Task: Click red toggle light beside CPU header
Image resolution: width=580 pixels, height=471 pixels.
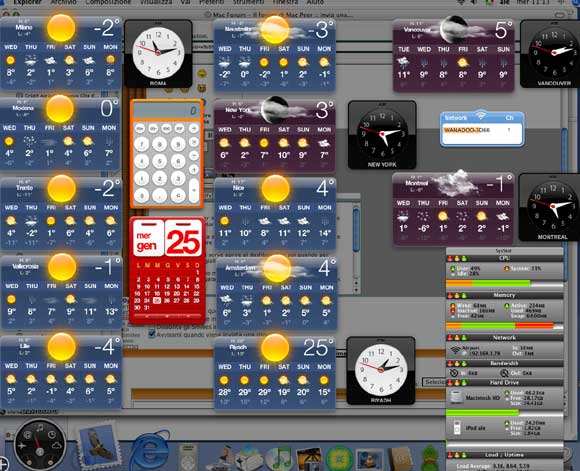Action: (450, 258)
